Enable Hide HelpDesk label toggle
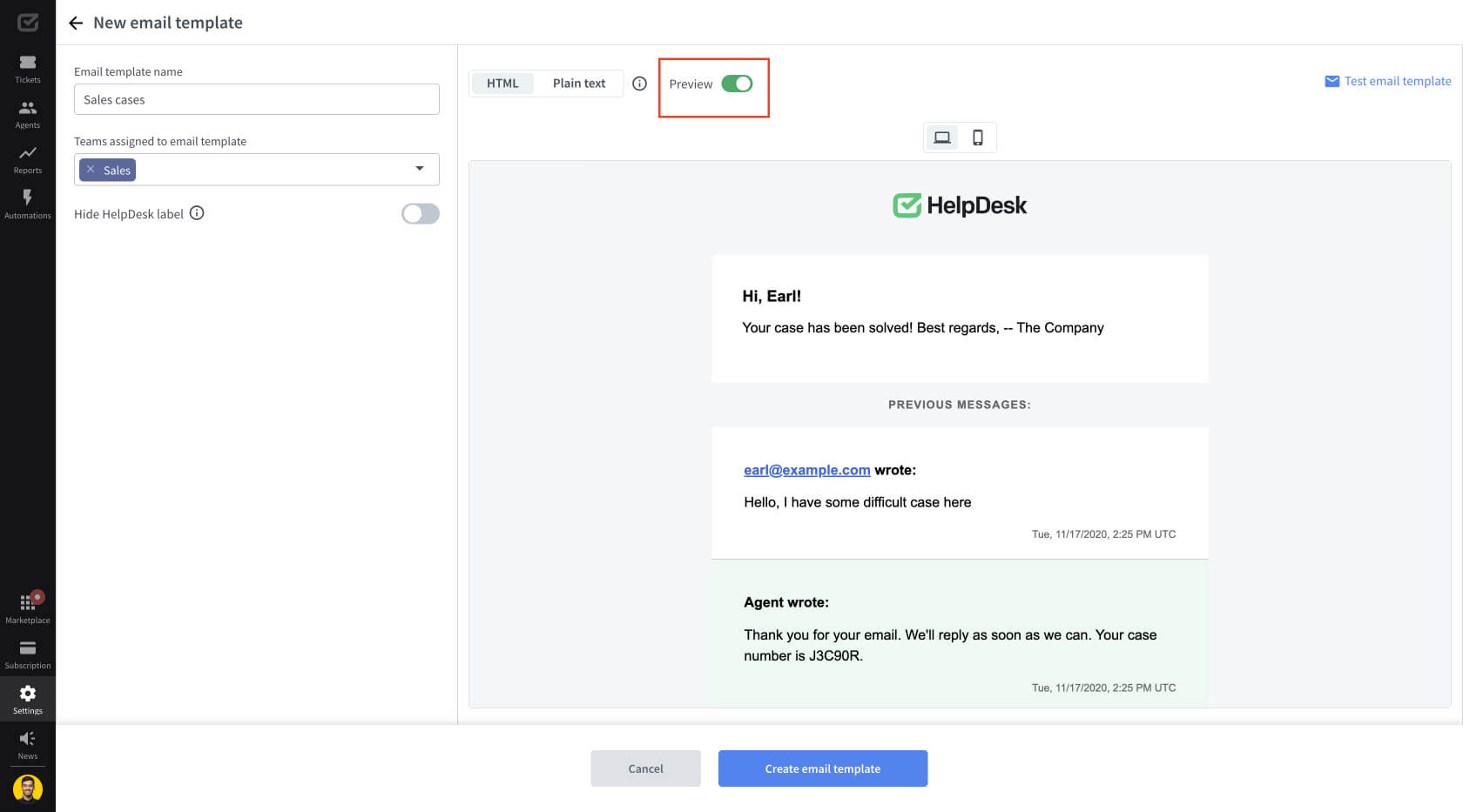Screen dimensions: 1463x812 click(420, 214)
